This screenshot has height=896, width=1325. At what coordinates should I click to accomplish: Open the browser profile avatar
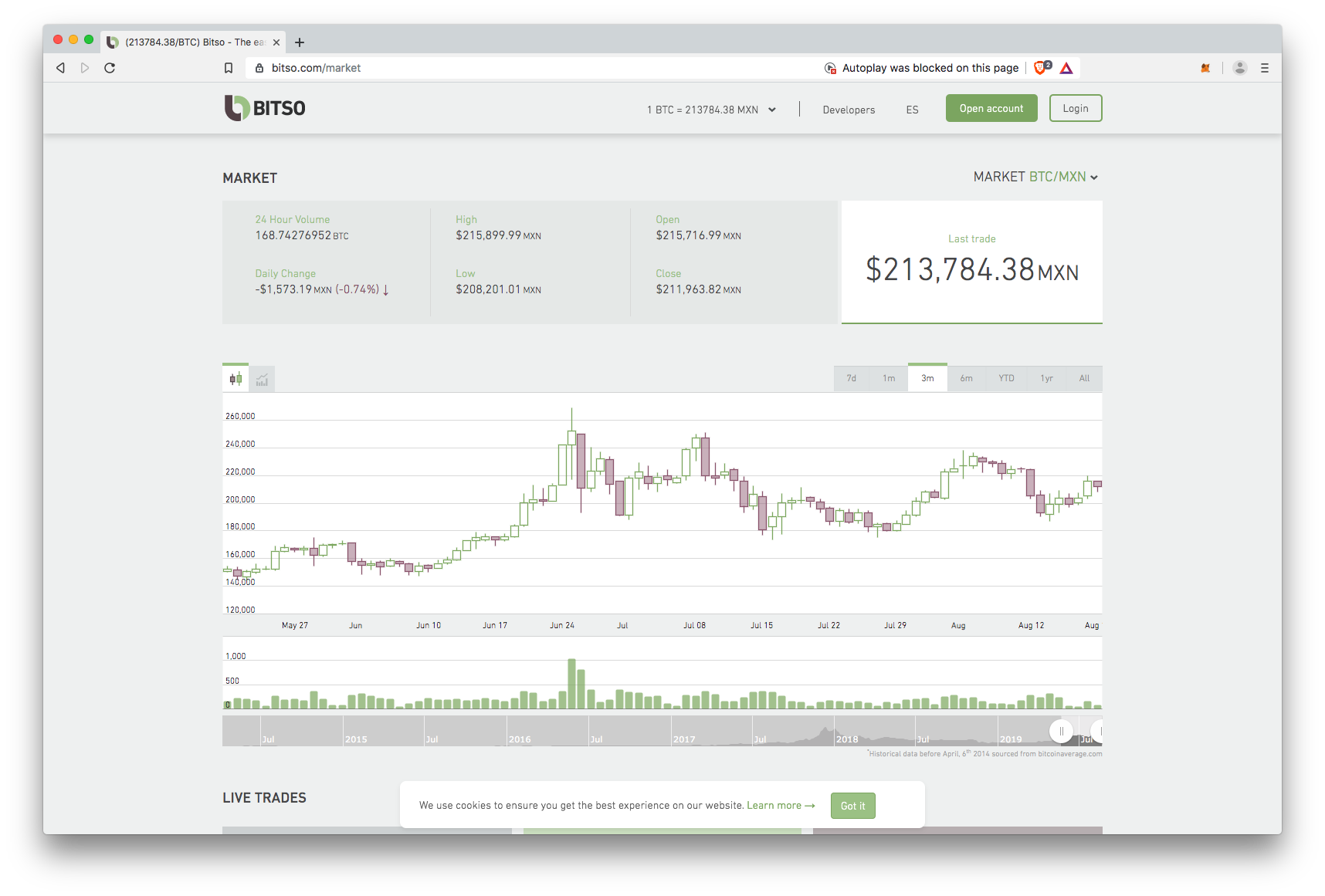pos(1240,68)
